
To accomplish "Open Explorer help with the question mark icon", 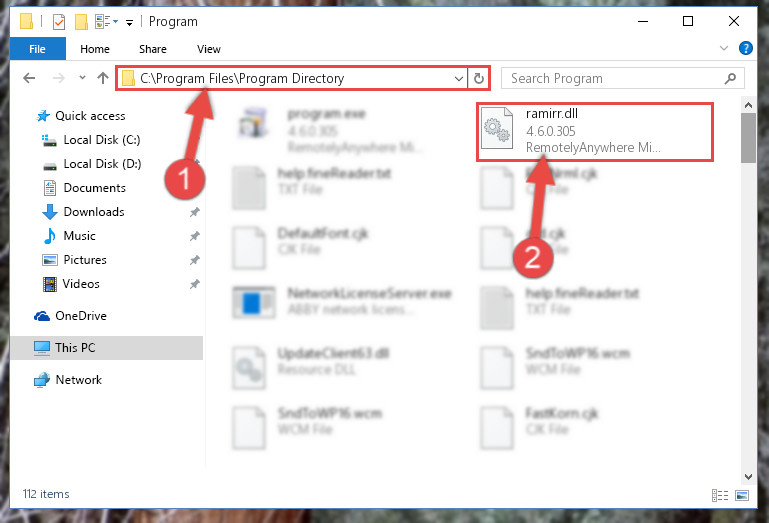I will click(x=745, y=48).
